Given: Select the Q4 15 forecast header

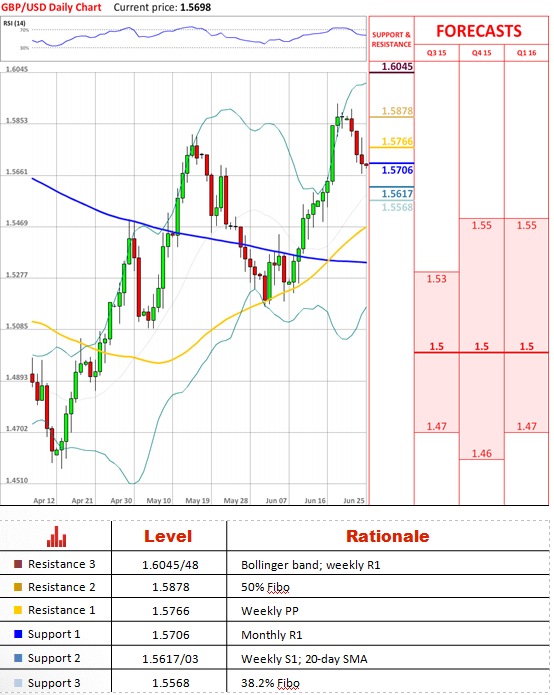Looking at the screenshot, I should tap(481, 53).
